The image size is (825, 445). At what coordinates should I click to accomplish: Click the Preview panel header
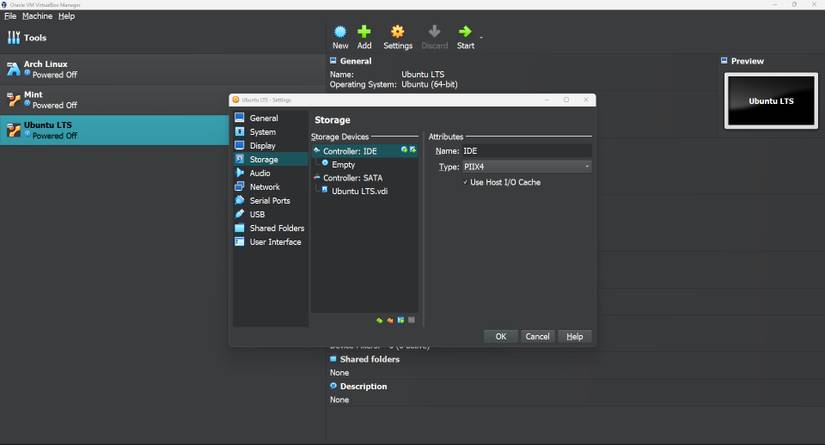[x=747, y=61]
